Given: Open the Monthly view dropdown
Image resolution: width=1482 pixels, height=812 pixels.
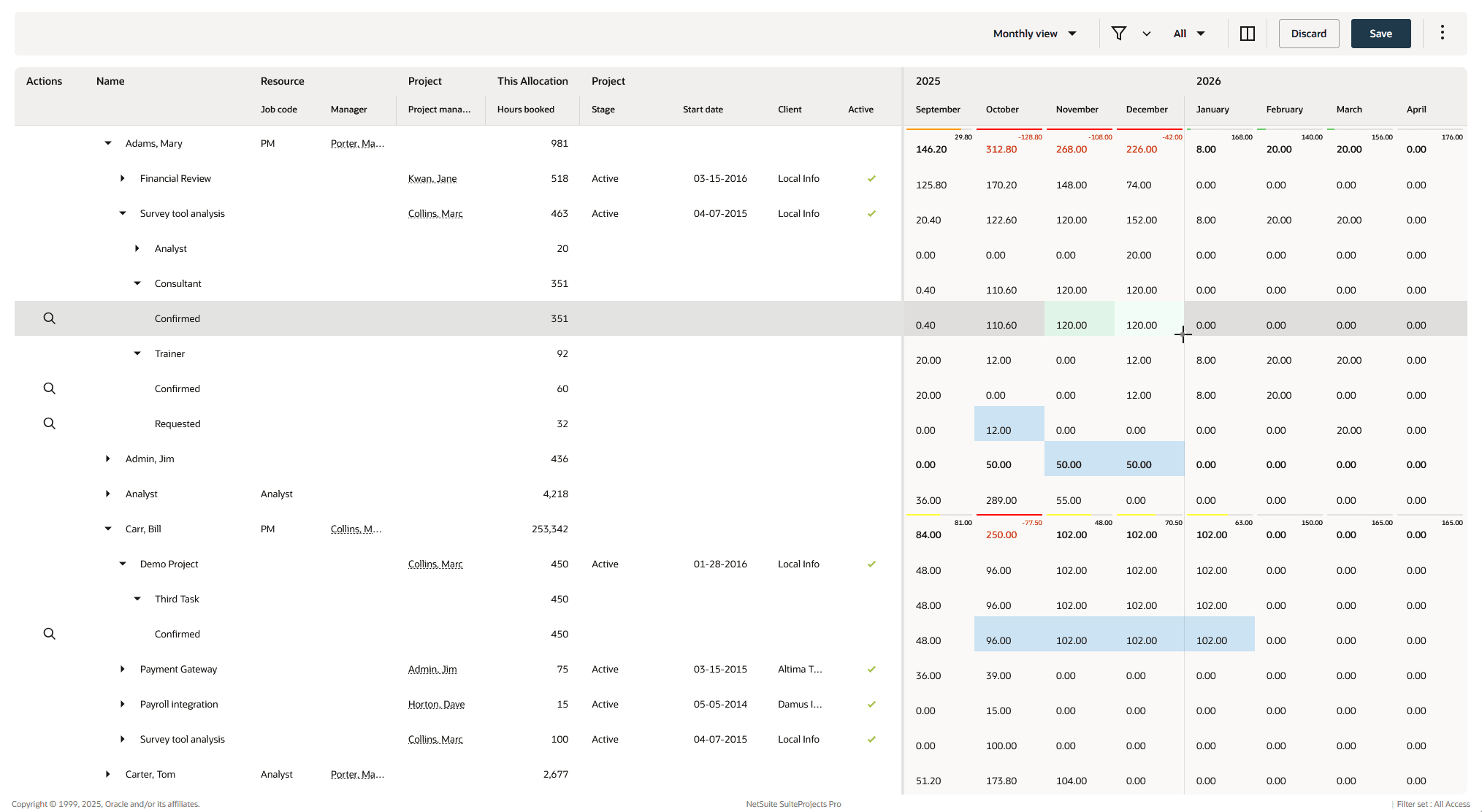Looking at the screenshot, I should (x=1034, y=34).
